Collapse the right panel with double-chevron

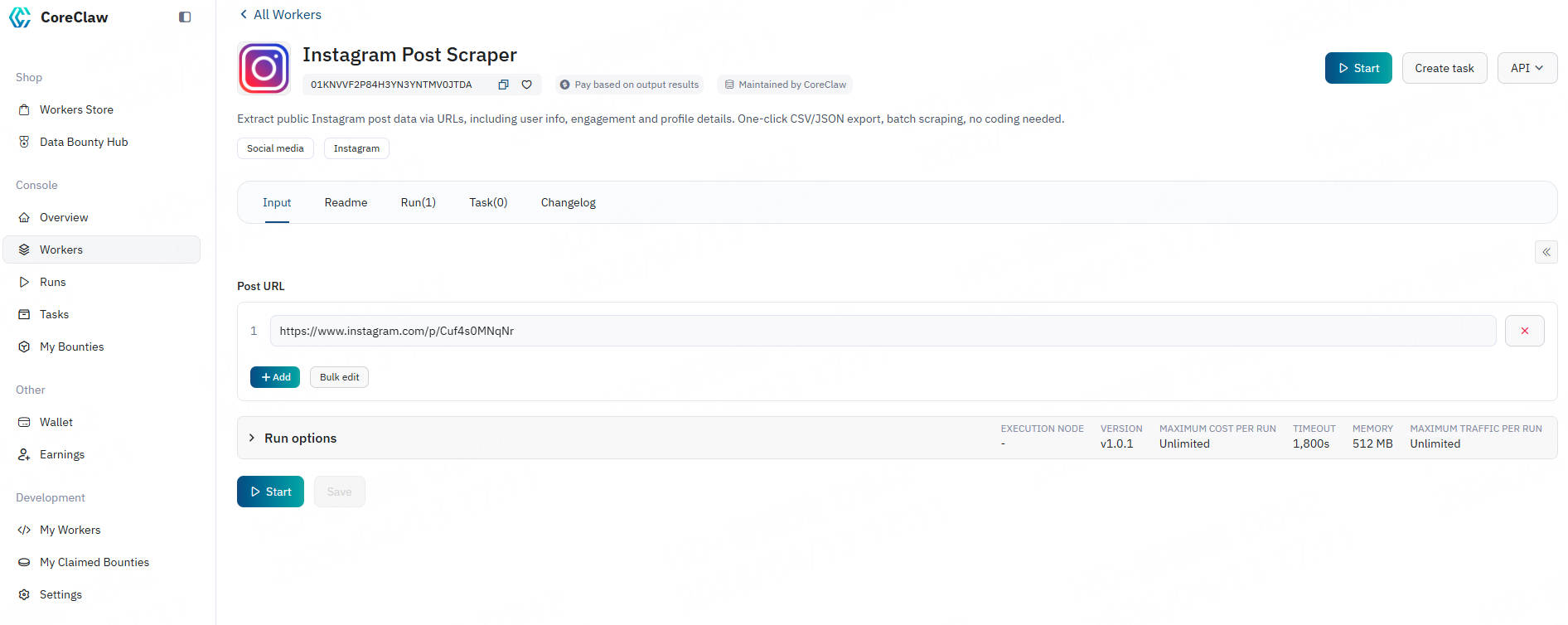1546,252
